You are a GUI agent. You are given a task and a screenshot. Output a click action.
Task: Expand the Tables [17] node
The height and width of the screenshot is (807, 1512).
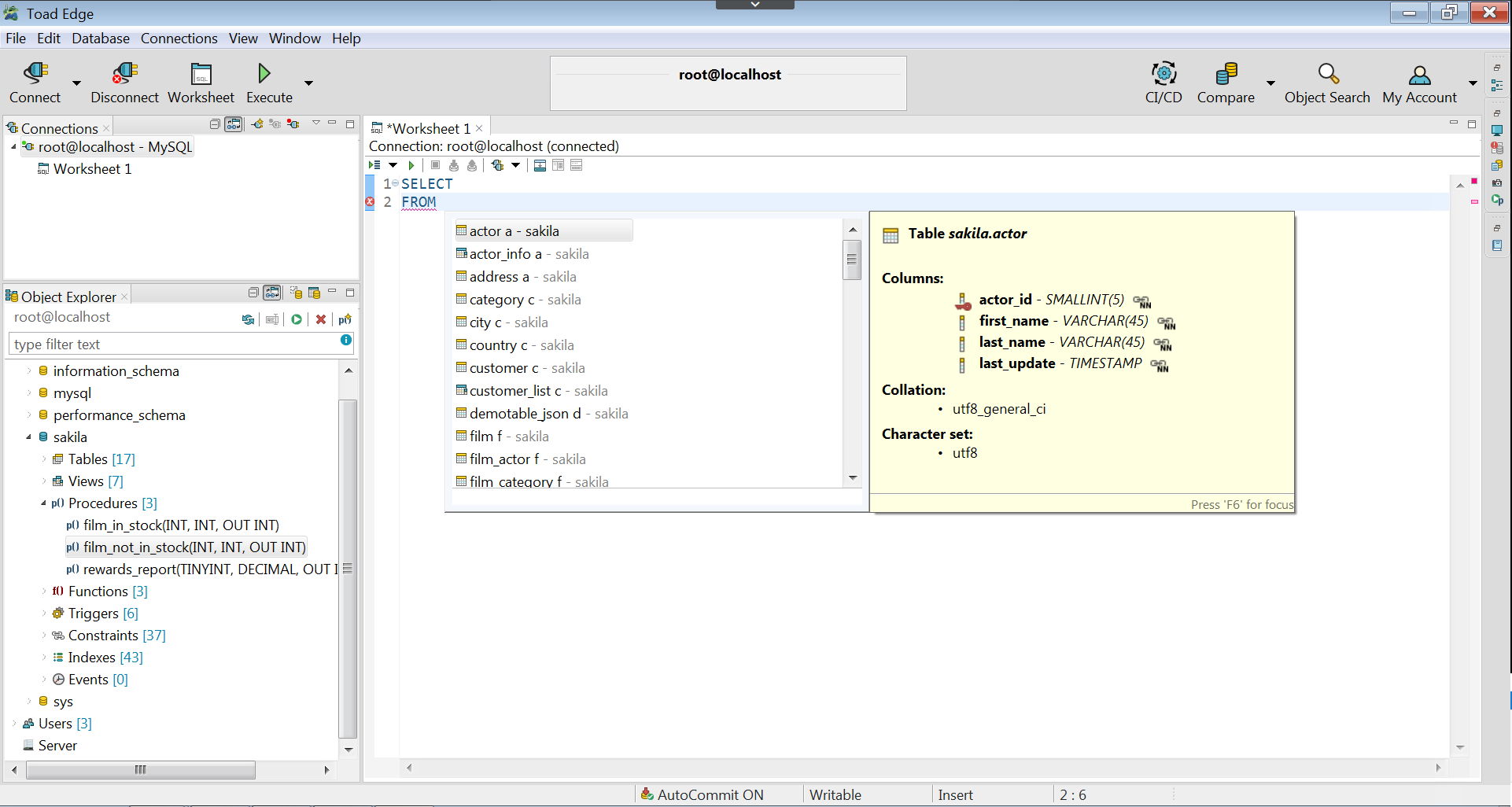(x=44, y=459)
